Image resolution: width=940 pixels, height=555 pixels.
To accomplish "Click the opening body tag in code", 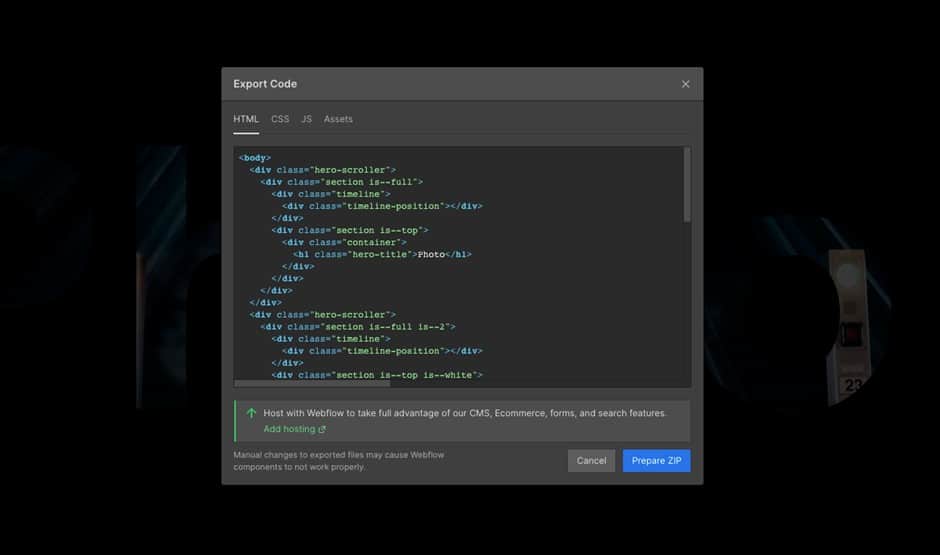I will click(x=255, y=158).
